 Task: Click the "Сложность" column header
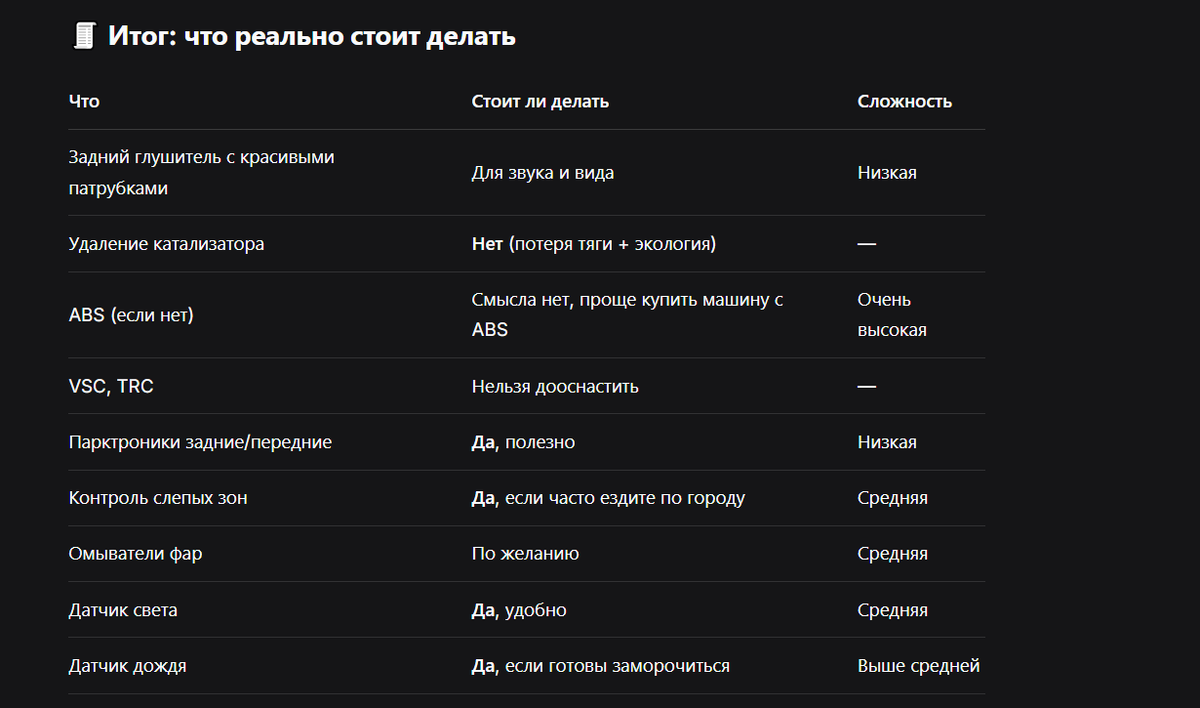click(904, 101)
